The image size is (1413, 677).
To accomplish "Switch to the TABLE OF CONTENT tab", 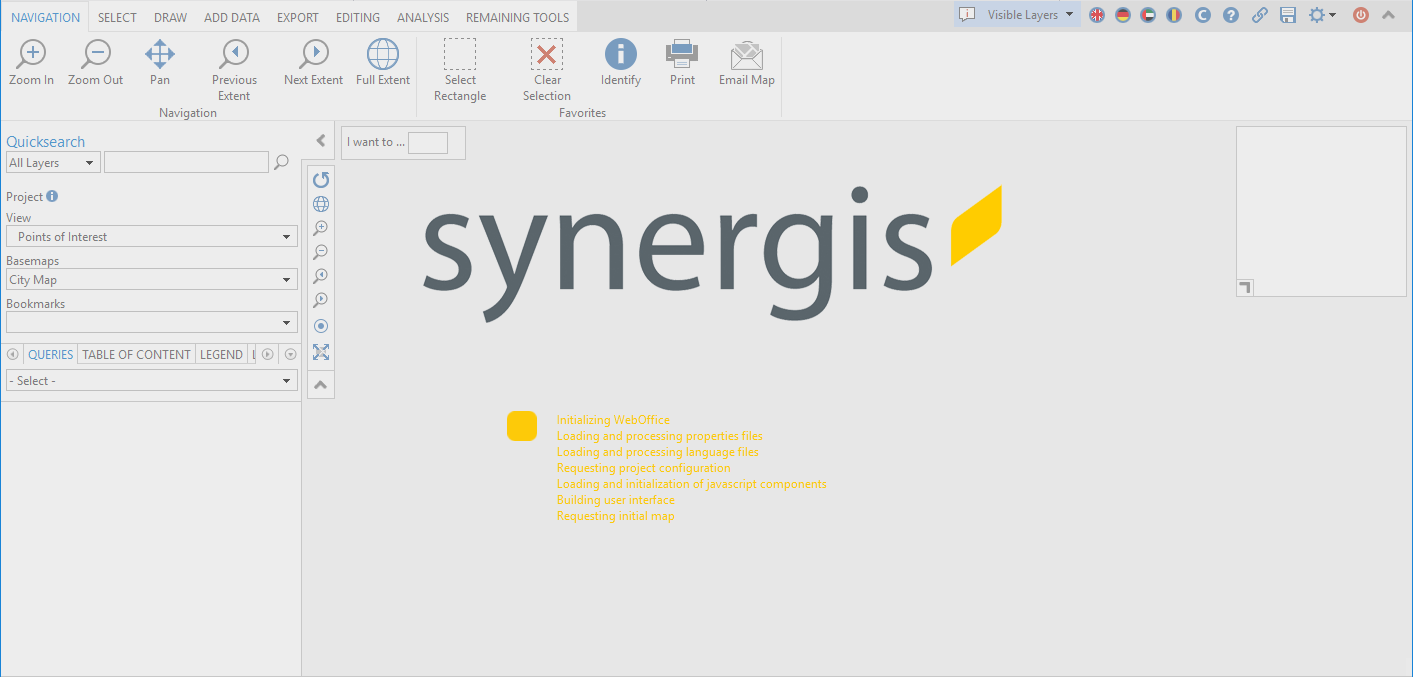I will pos(135,354).
